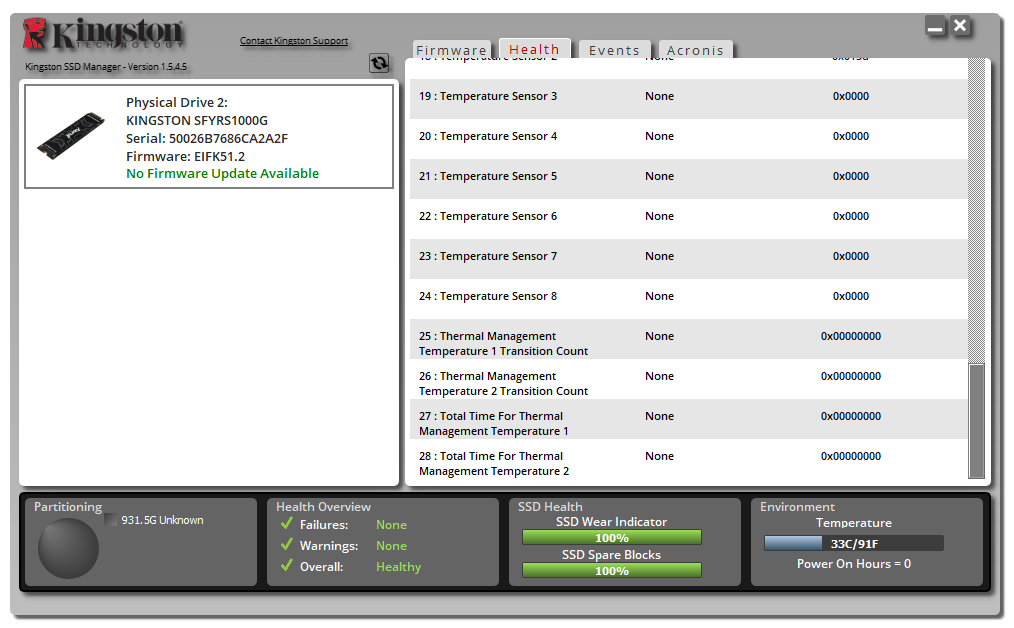Select '25 : Thermal Management Temperature 1 Transition Count'
1014x628 pixels.
click(689, 340)
